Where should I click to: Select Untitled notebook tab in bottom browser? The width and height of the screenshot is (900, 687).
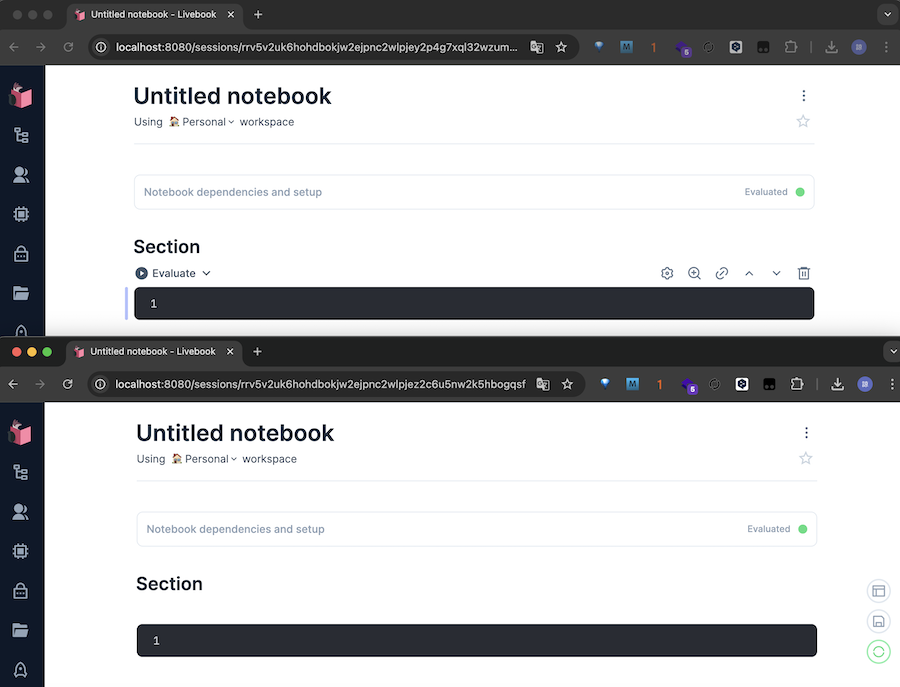pyautogui.click(x=153, y=351)
